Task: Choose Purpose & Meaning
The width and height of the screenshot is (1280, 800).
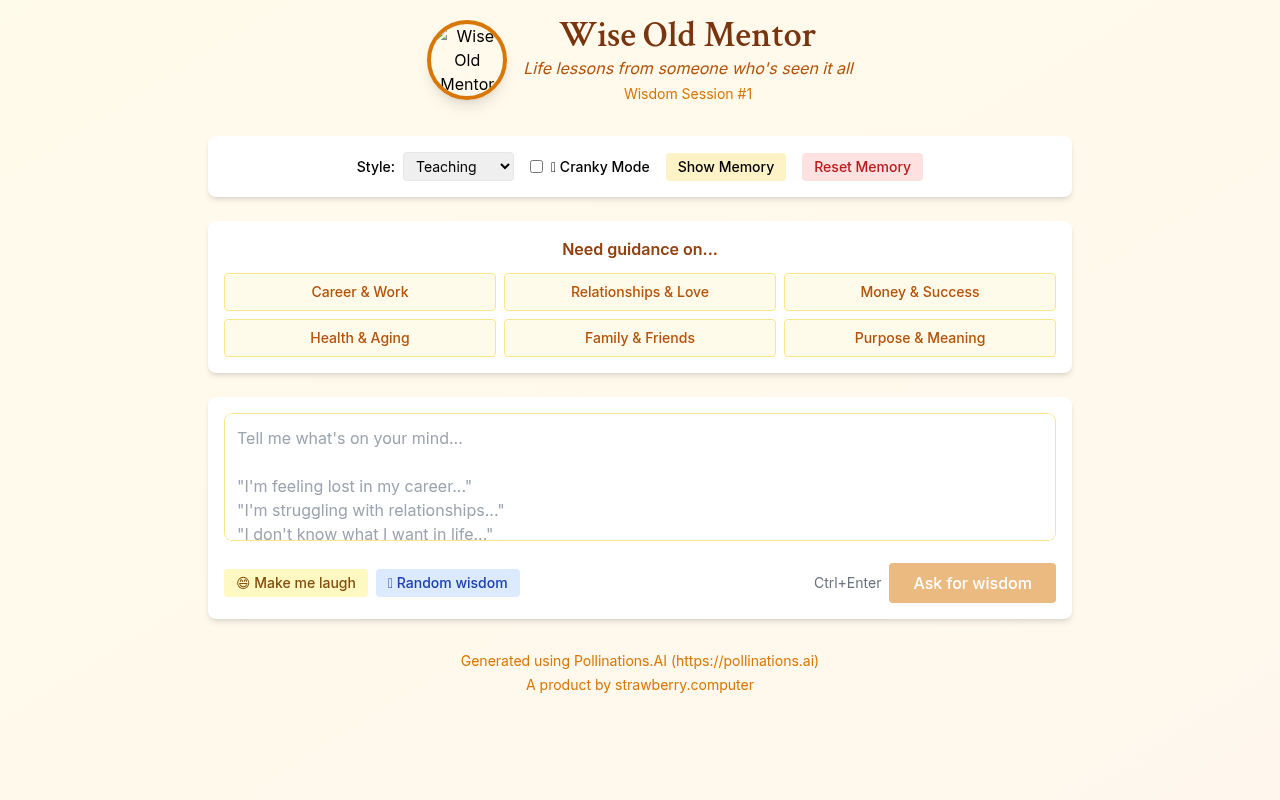Action: point(919,338)
